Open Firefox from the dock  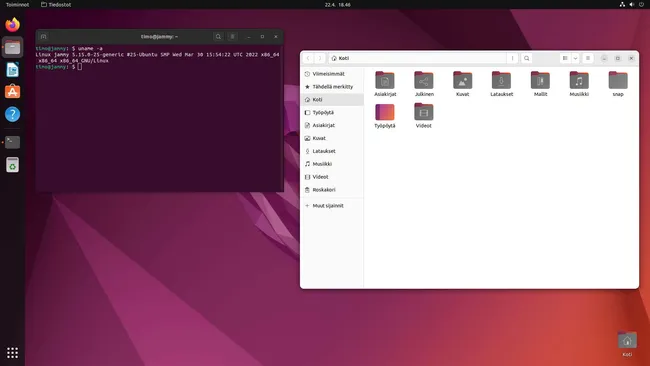[x=12, y=24]
